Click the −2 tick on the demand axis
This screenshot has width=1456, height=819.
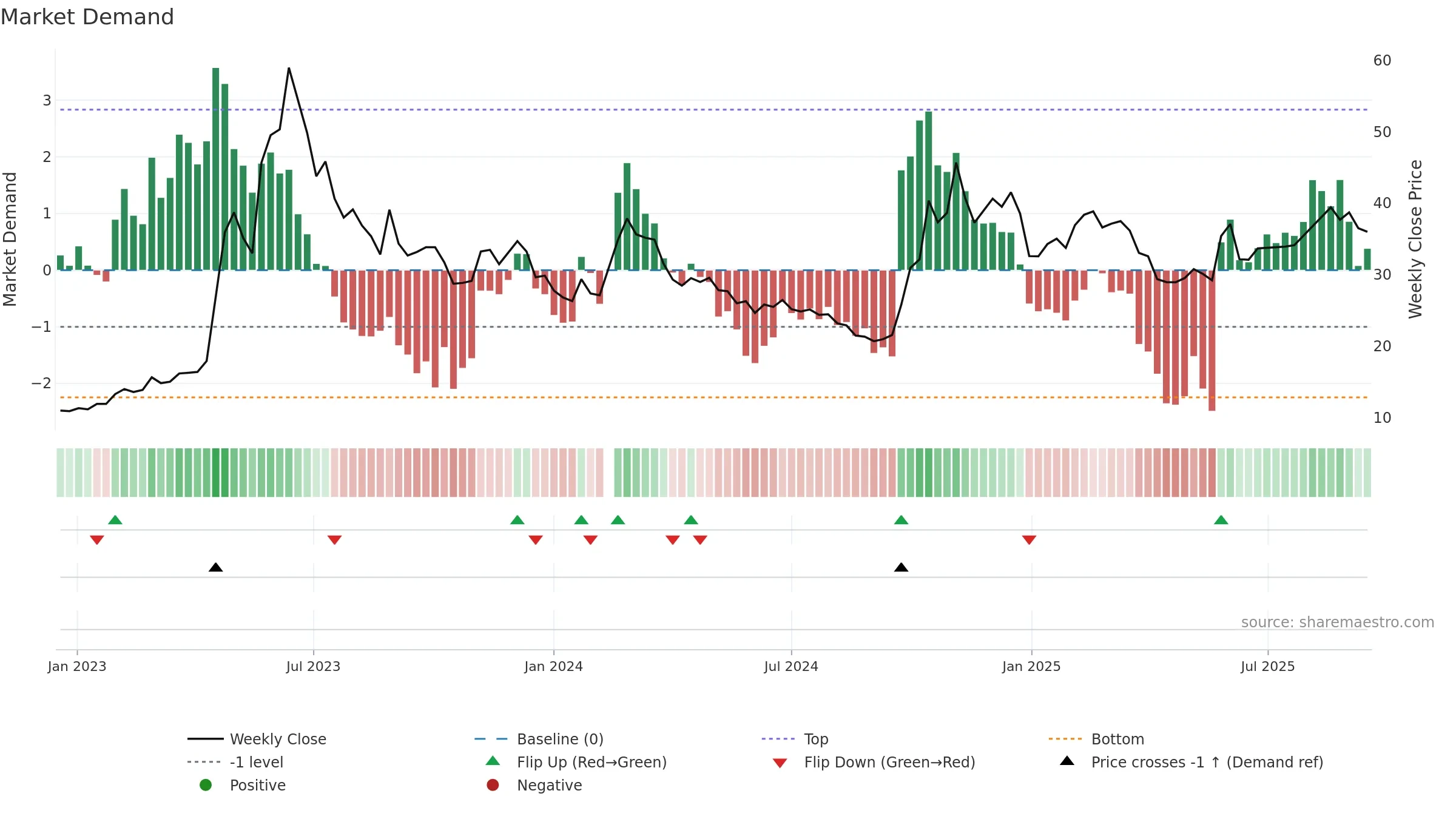coord(41,383)
